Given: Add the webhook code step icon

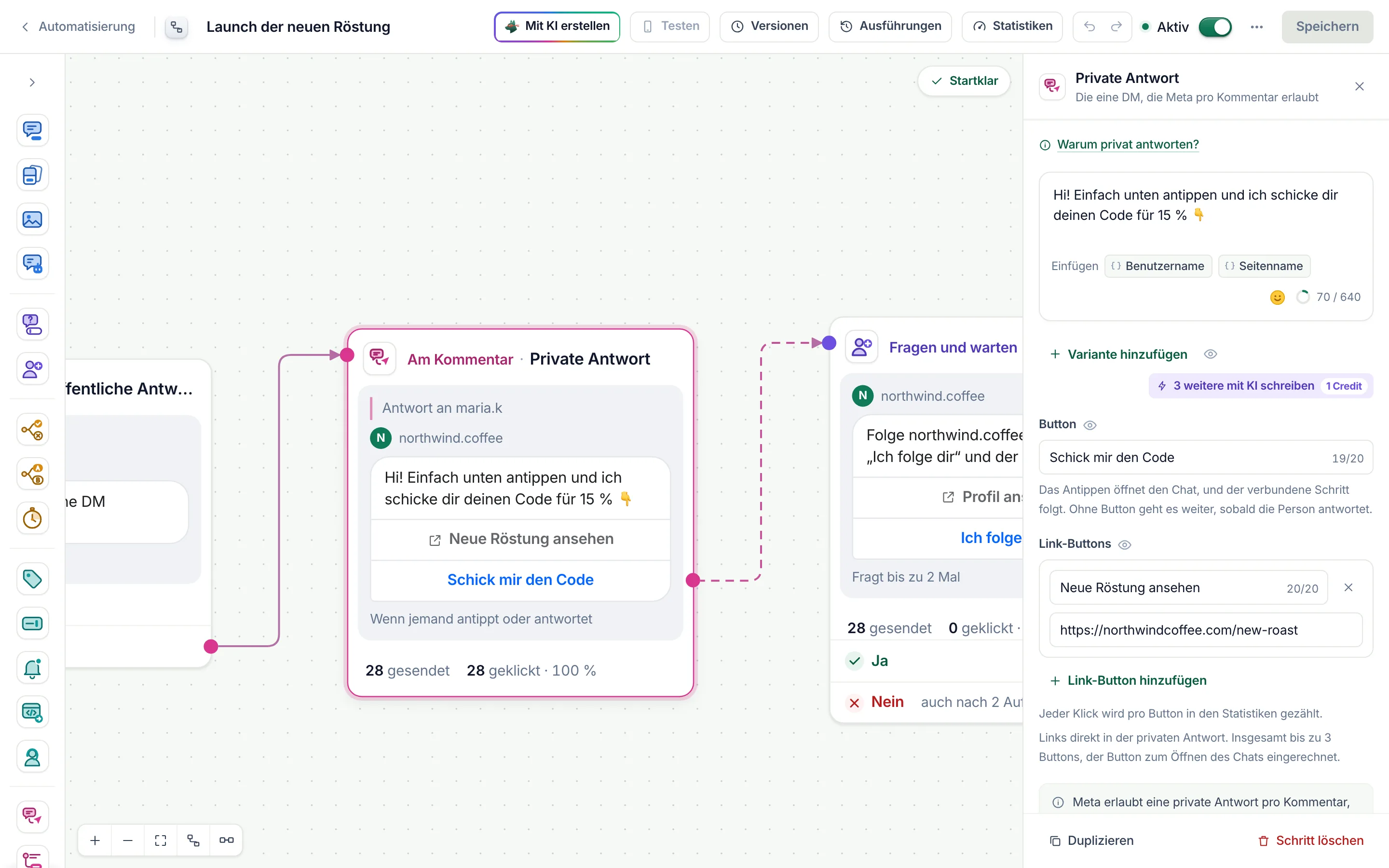Looking at the screenshot, I should (x=32, y=712).
